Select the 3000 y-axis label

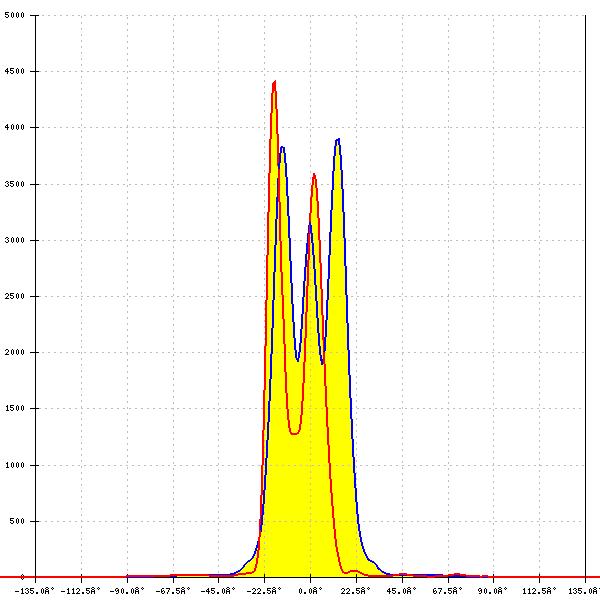15,240
